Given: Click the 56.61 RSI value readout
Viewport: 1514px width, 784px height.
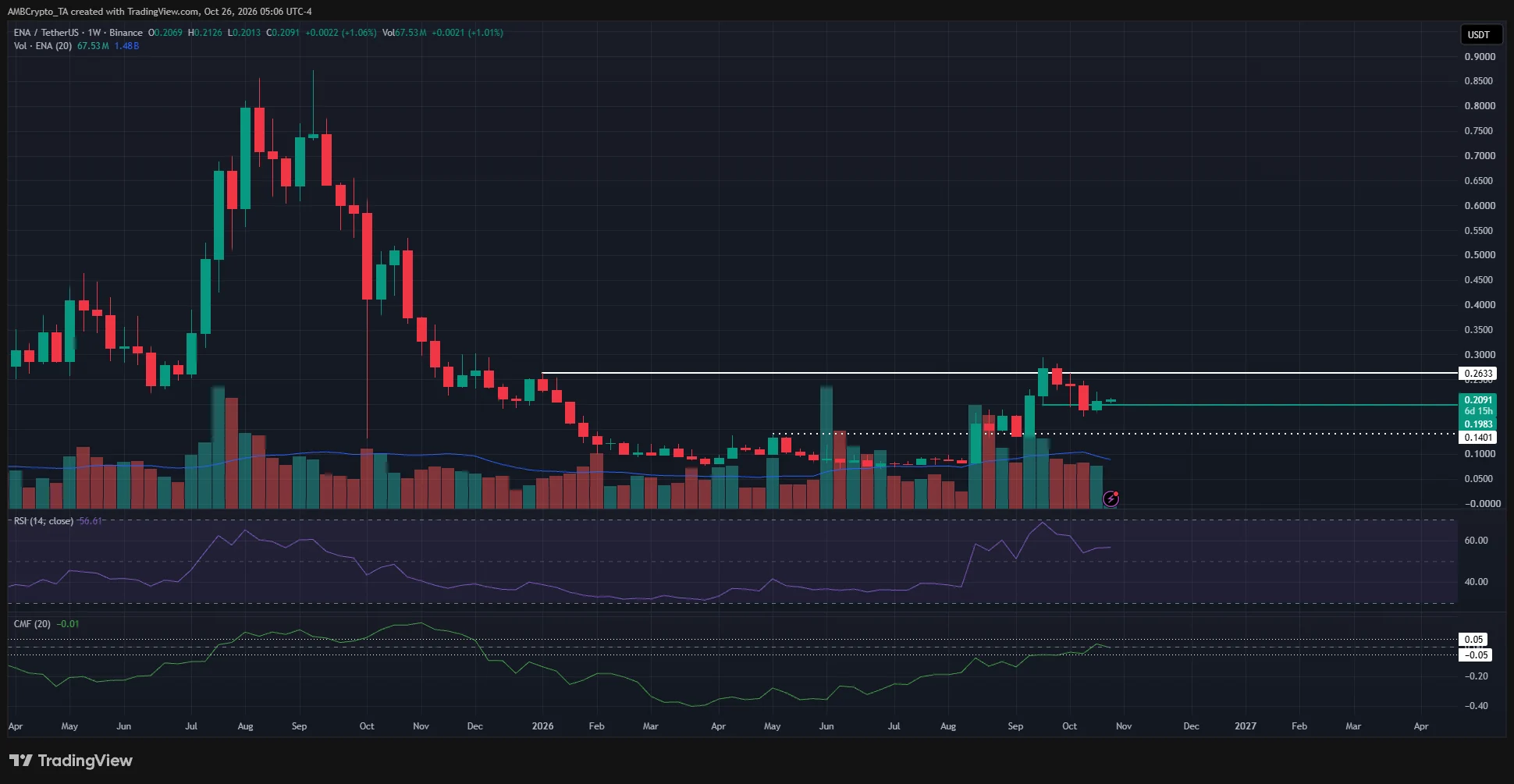Looking at the screenshot, I should pos(91,521).
